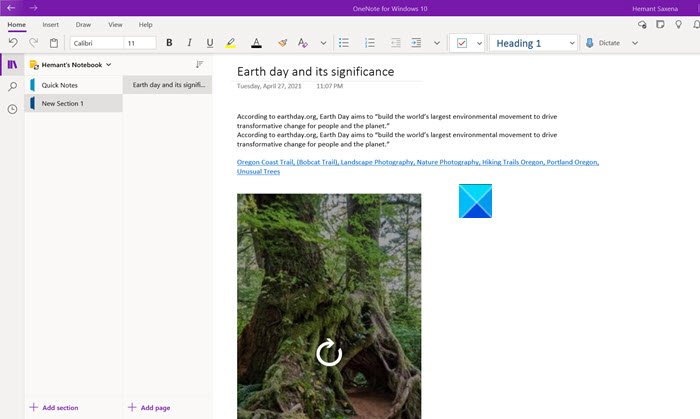Open the Search sidebar icon
The width and height of the screenshot is (700, 419).
point(12,87)
